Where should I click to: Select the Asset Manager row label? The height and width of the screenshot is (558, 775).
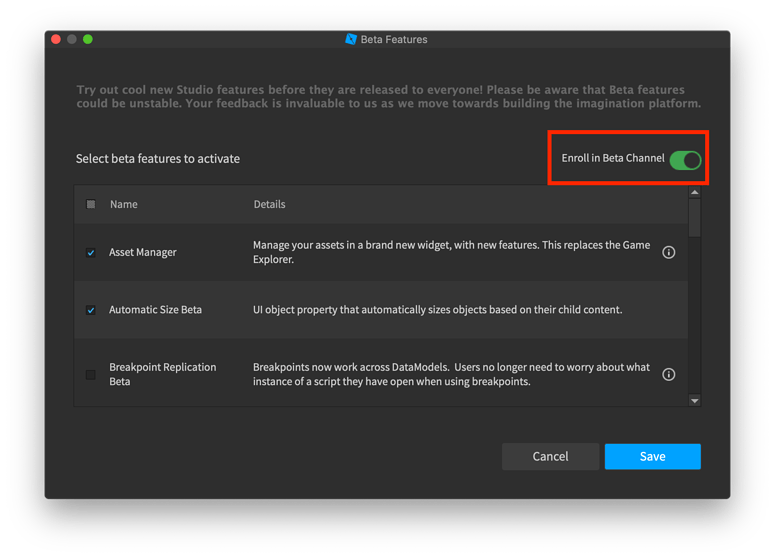tap(142, 252)
